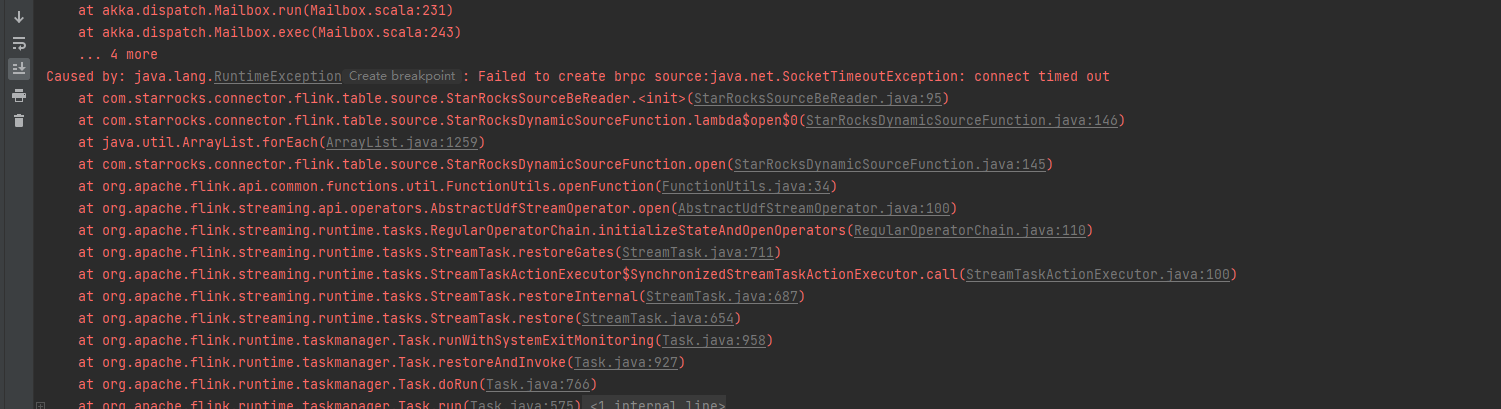This screenshot has width=1501, height=409.
Task: Click the Create breakpoint button
Action: pos(402,76)
